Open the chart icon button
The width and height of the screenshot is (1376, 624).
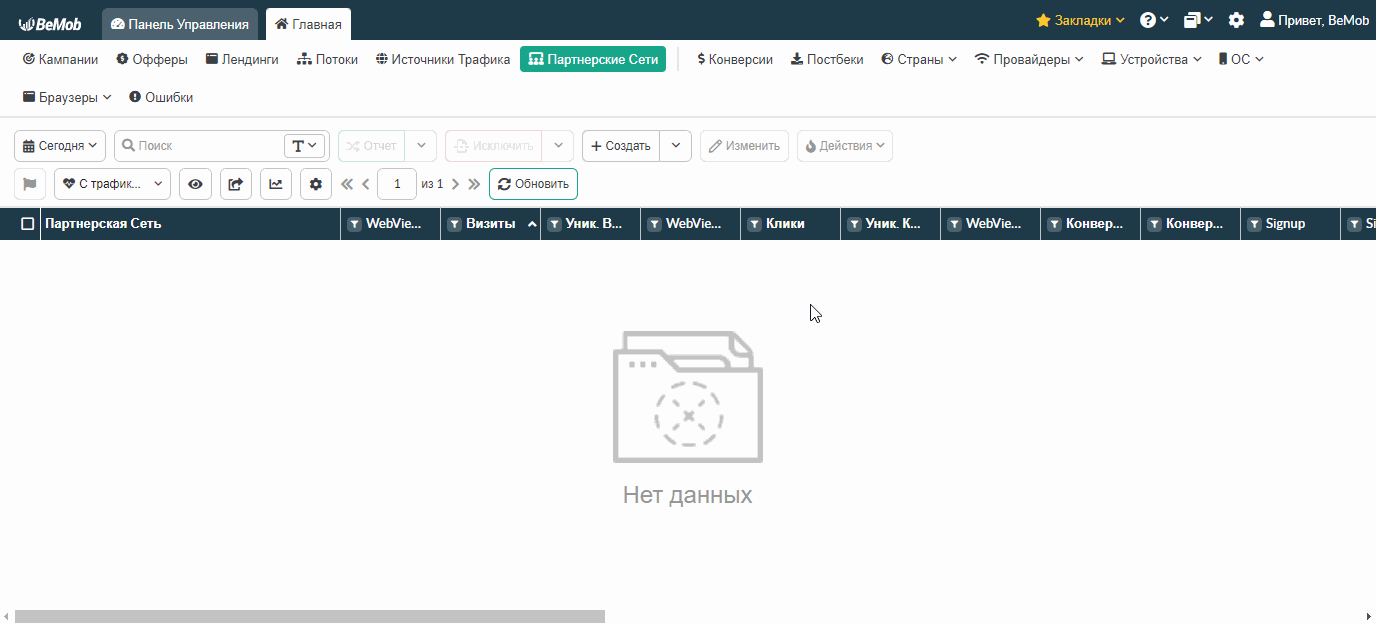[x=276, y=184]
